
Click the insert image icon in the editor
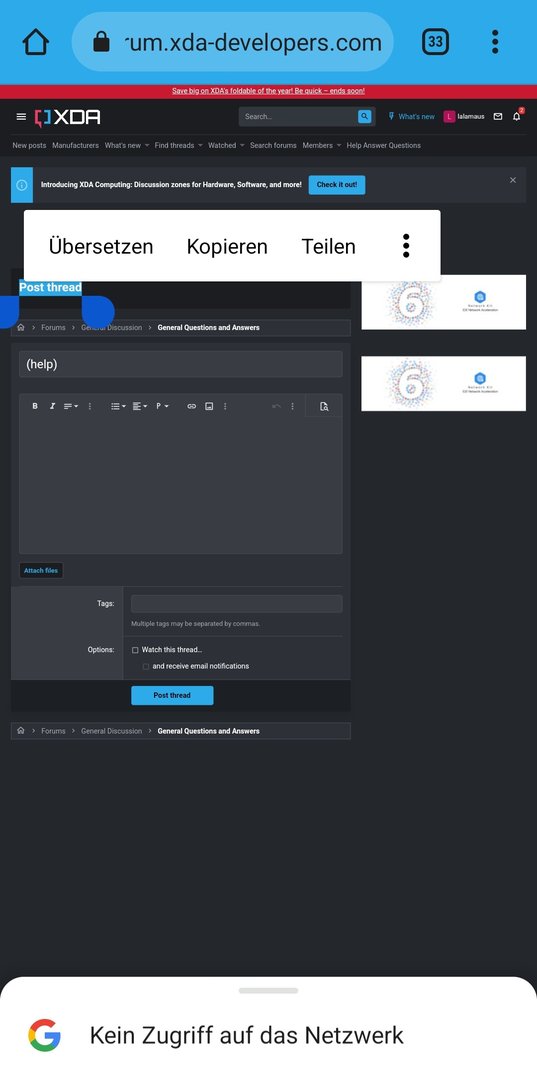(209, 406)
